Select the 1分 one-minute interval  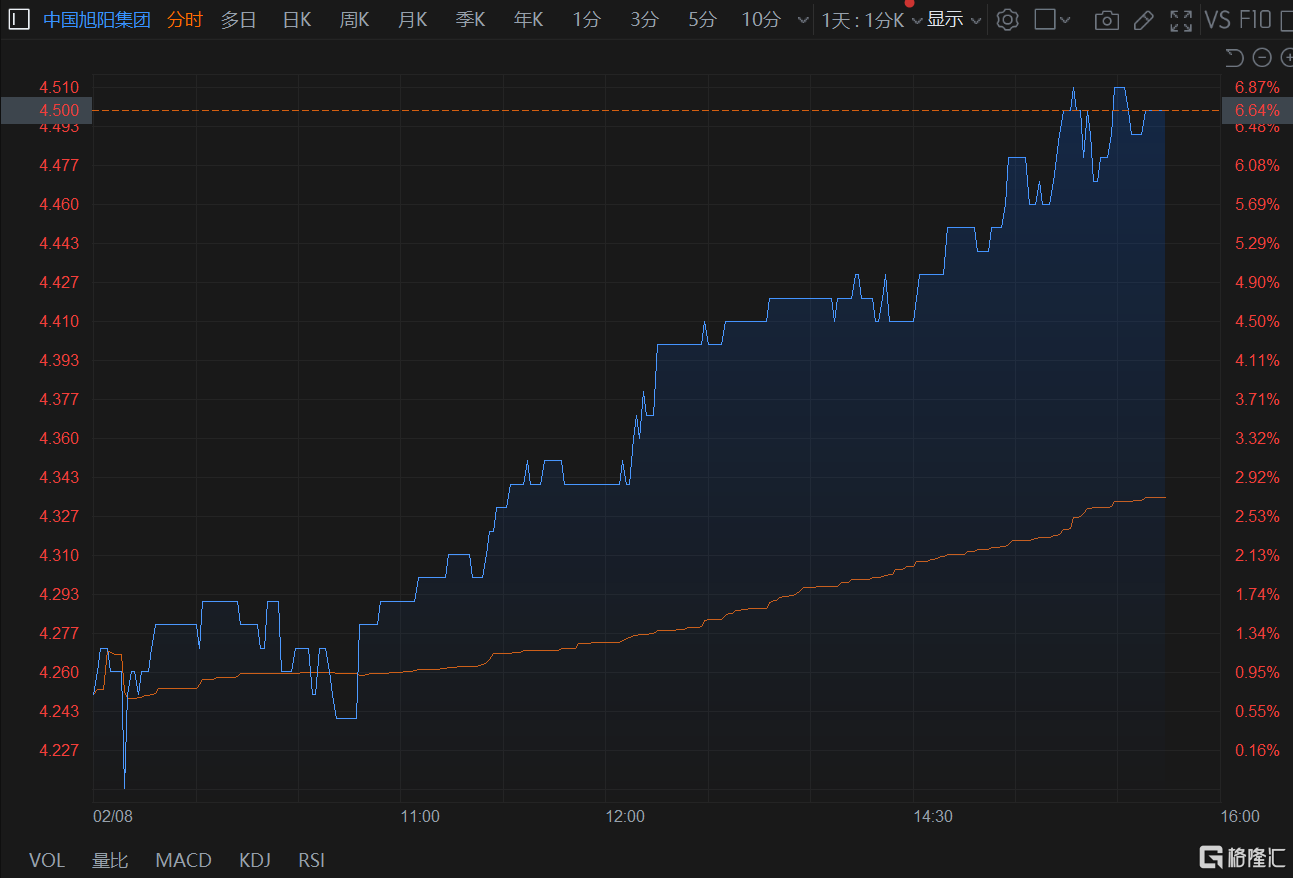(587, 20)
